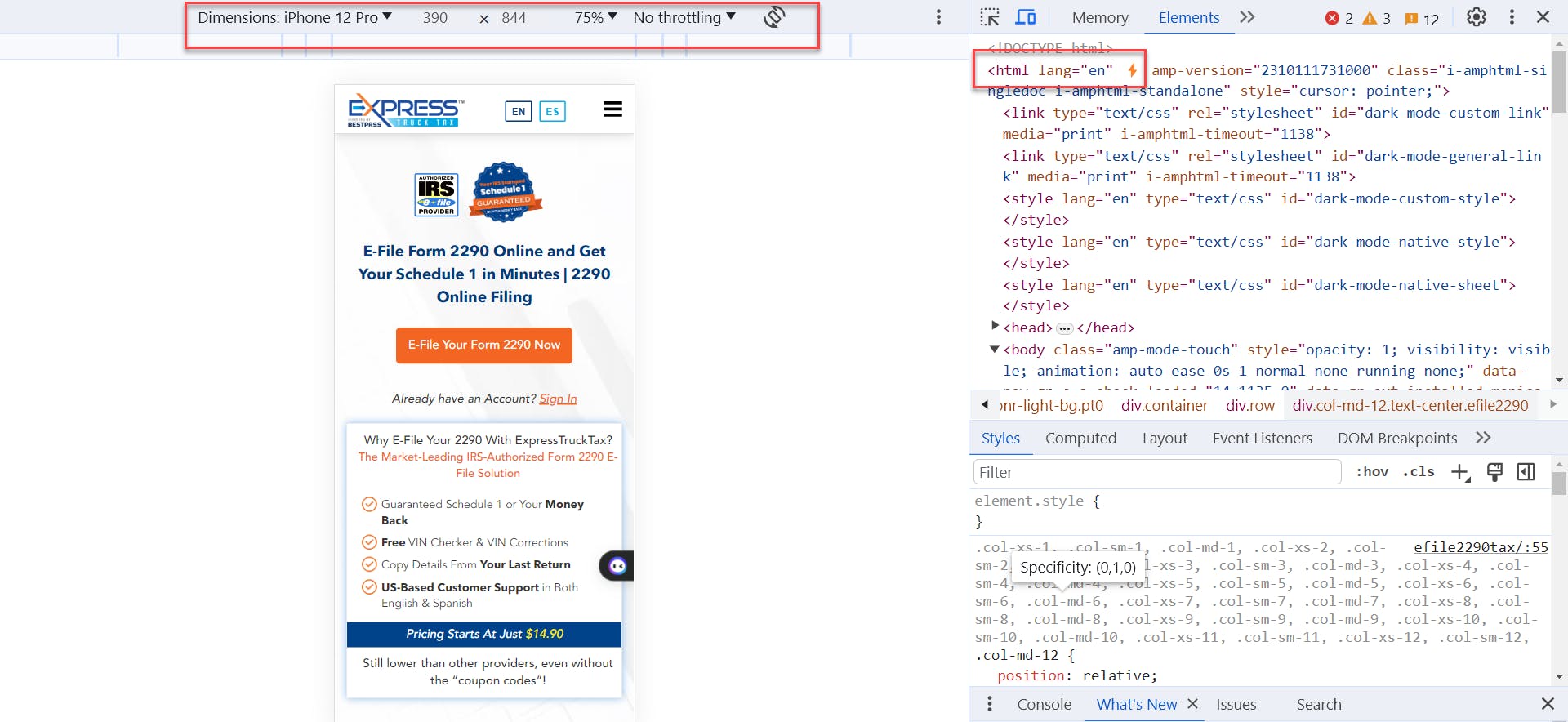The height and width of the screenshot is (722, 1568).
Task: Select div.row breadcrumb
Action: [1249, 406]
